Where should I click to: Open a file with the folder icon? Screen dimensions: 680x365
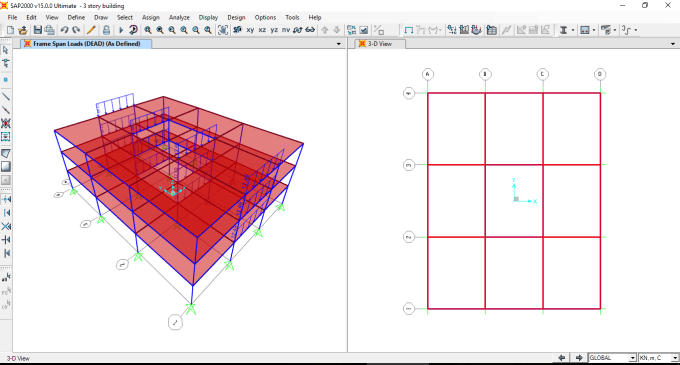[23, 30]
